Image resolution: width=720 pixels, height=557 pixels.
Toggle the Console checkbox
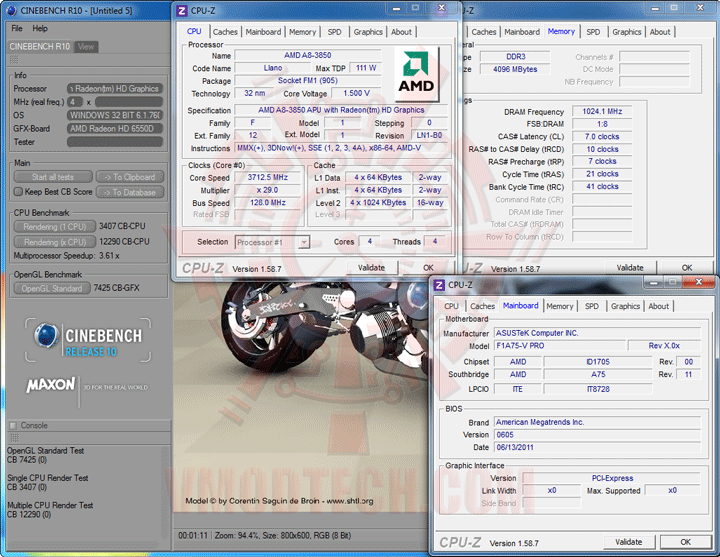[x=13, y=425]
